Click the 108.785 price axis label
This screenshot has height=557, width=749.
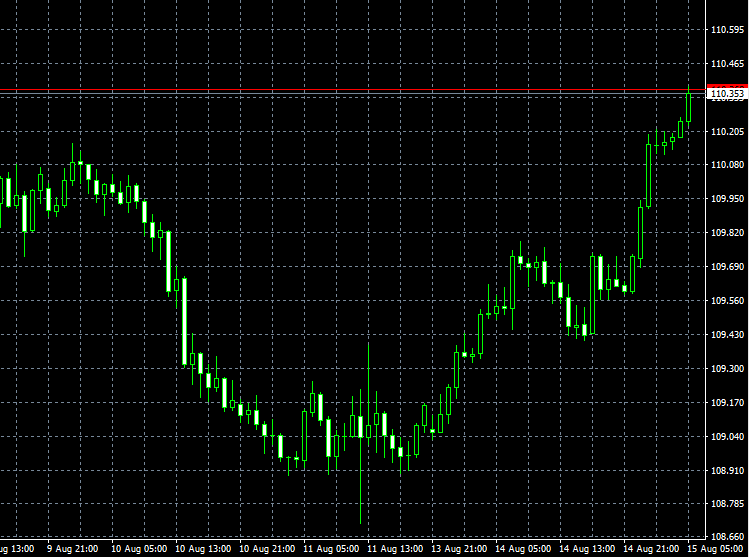728,503
